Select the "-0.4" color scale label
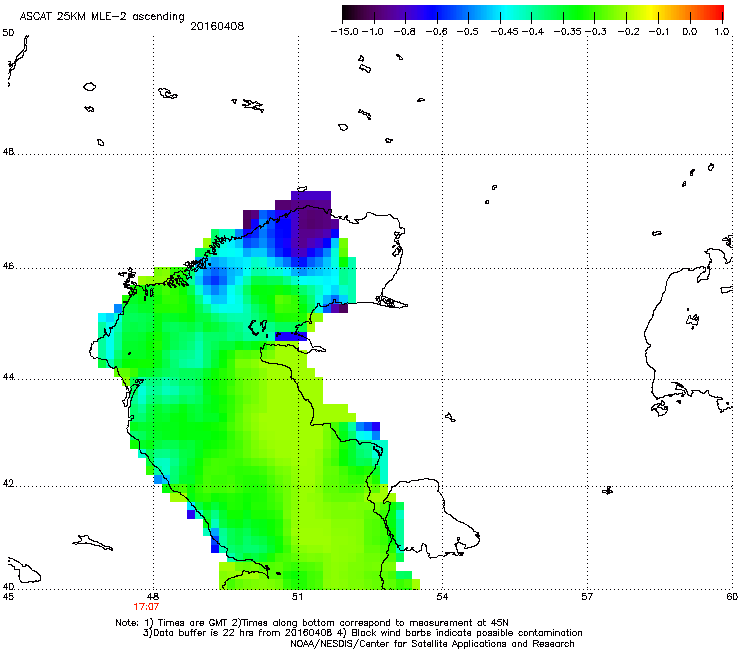This screenshot has width=740, height=650. pos(532,32)
